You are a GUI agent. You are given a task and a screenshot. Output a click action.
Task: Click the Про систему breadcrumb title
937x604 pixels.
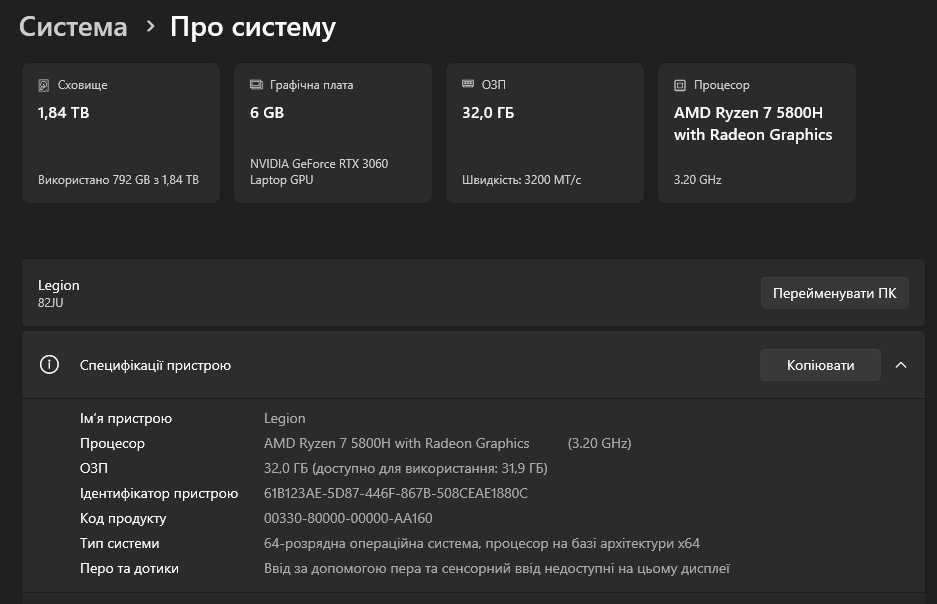tap(253, 27)
